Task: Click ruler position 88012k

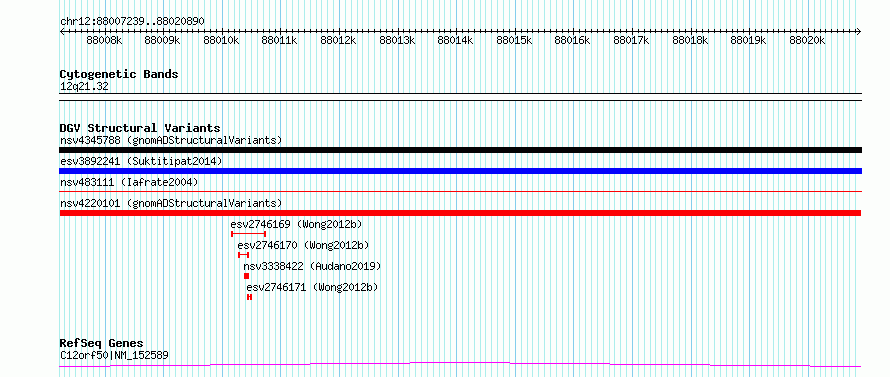Action: coord(338,40)
